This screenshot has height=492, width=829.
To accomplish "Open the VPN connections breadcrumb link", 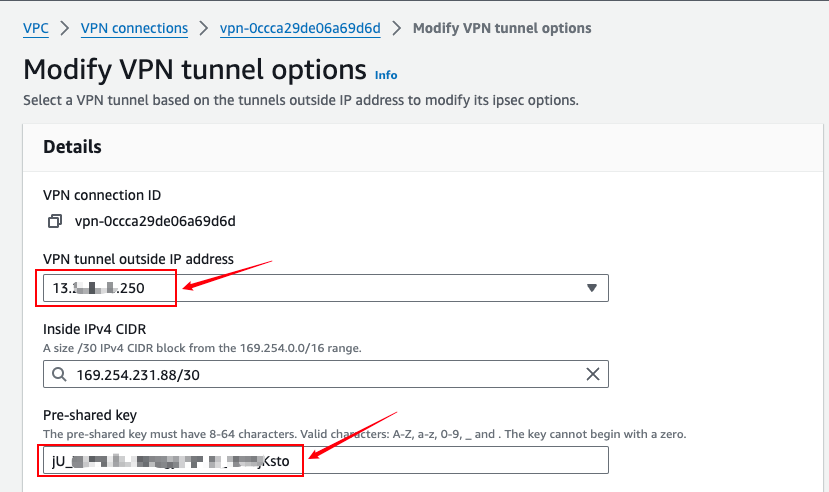I will click(x=134, y=28).
